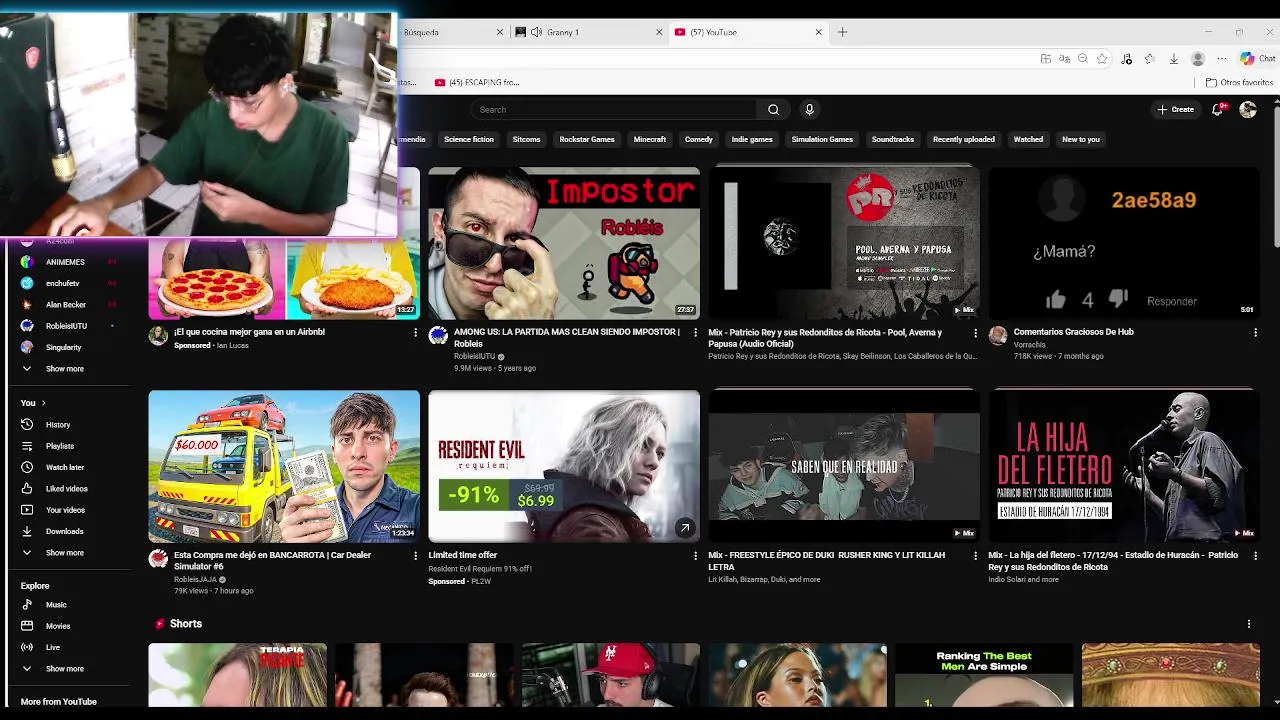Viewport: 1280px width, 720px height.
Task: Activate voice search microphone icon
Action: [810, 110]
